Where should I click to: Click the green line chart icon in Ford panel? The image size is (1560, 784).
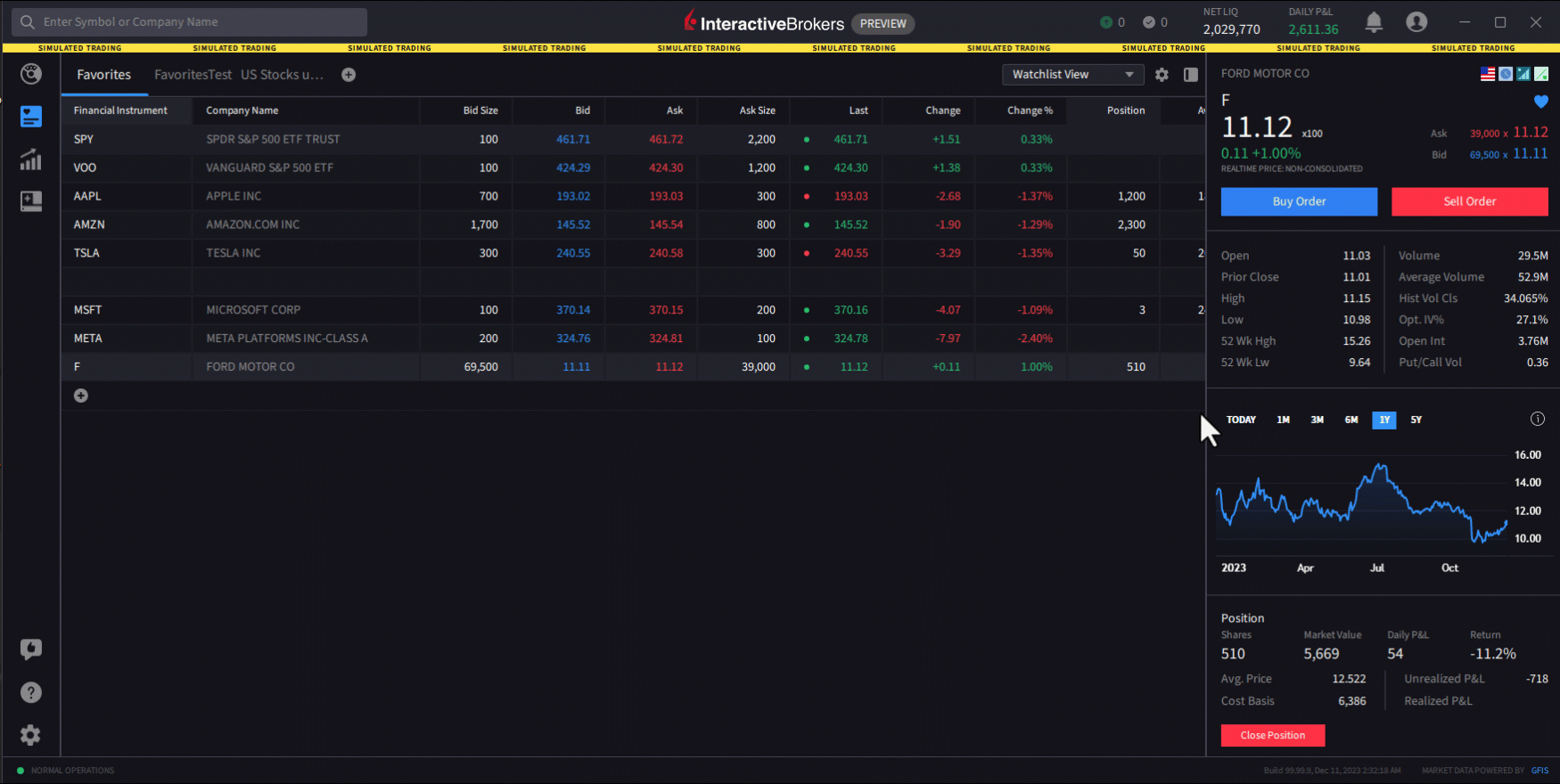click(1541, 74)
